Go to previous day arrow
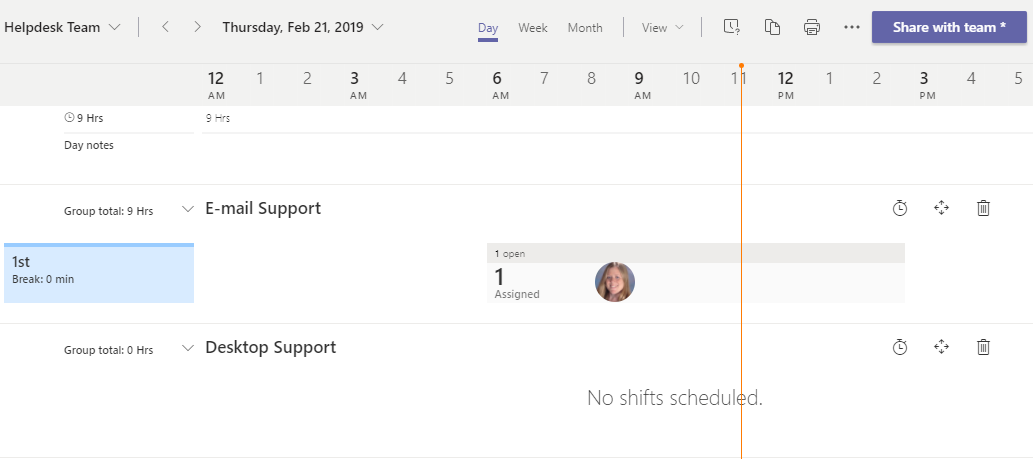 point(165,27)
